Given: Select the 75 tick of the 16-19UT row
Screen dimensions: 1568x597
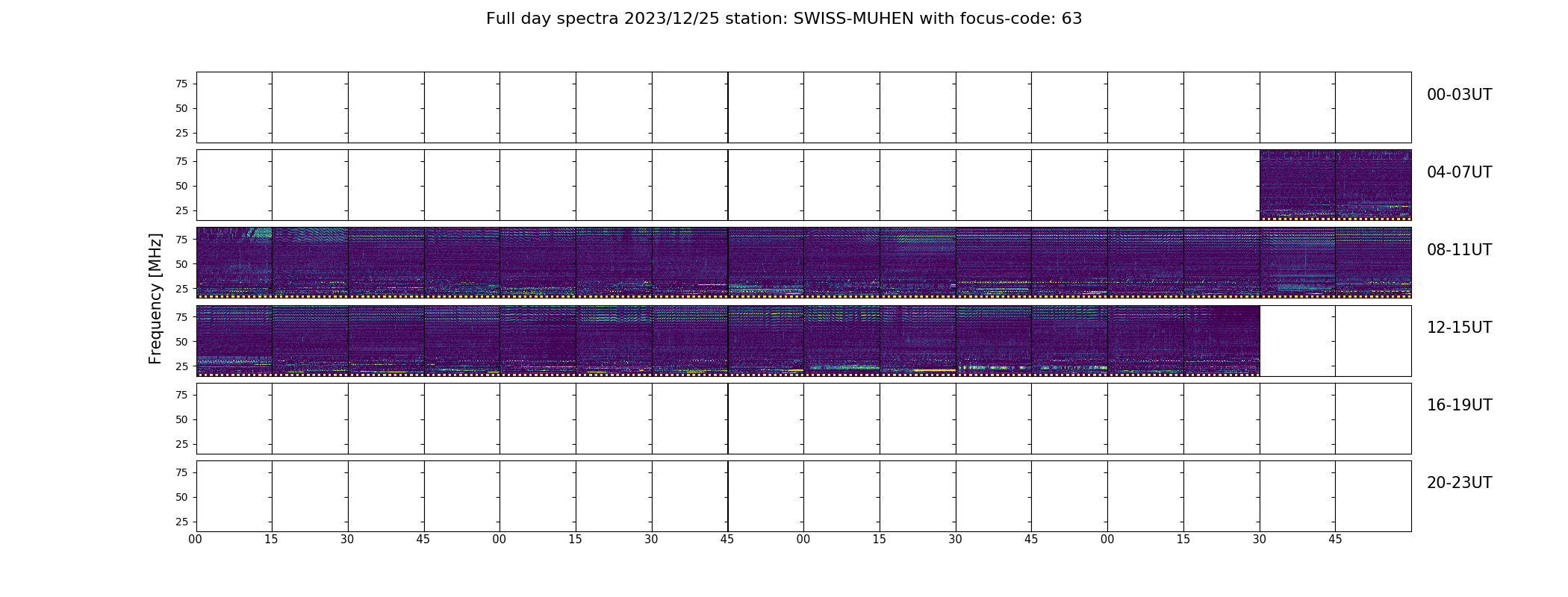Looking at the screenshot, I should click(x=181, y=395).
